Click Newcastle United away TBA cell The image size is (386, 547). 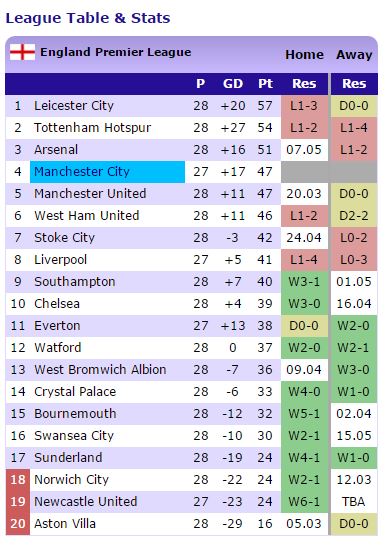click(x=354, y=502)
